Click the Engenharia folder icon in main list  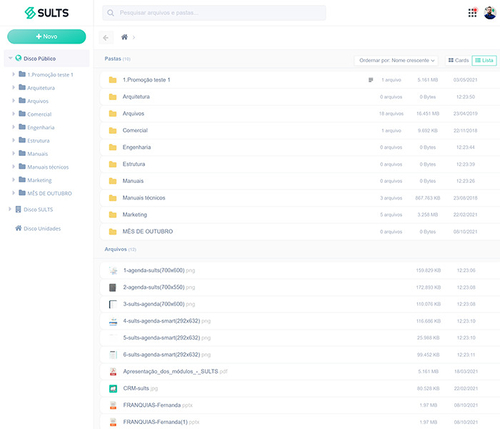[113, 147]
